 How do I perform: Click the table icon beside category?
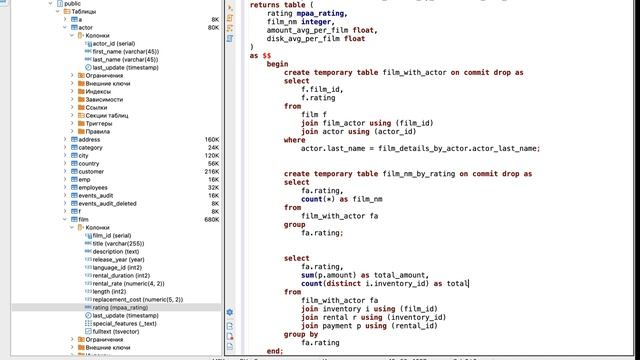click(74, 147)
